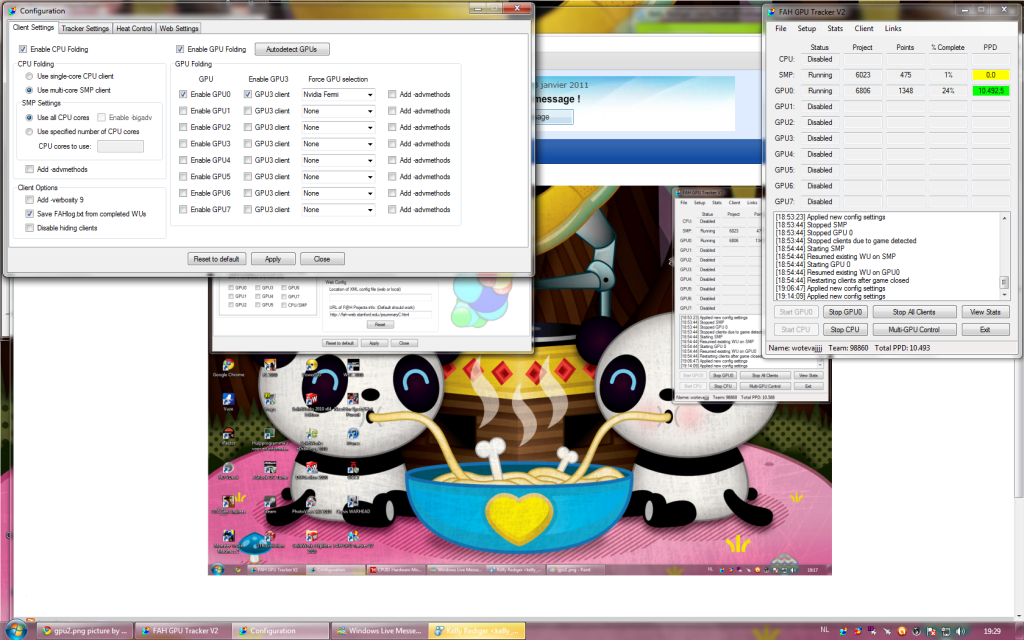Open the gpu2.png Chrome taskbar item
The image size is (1024, 640).
pyautogui.click(x=84, y=631)
